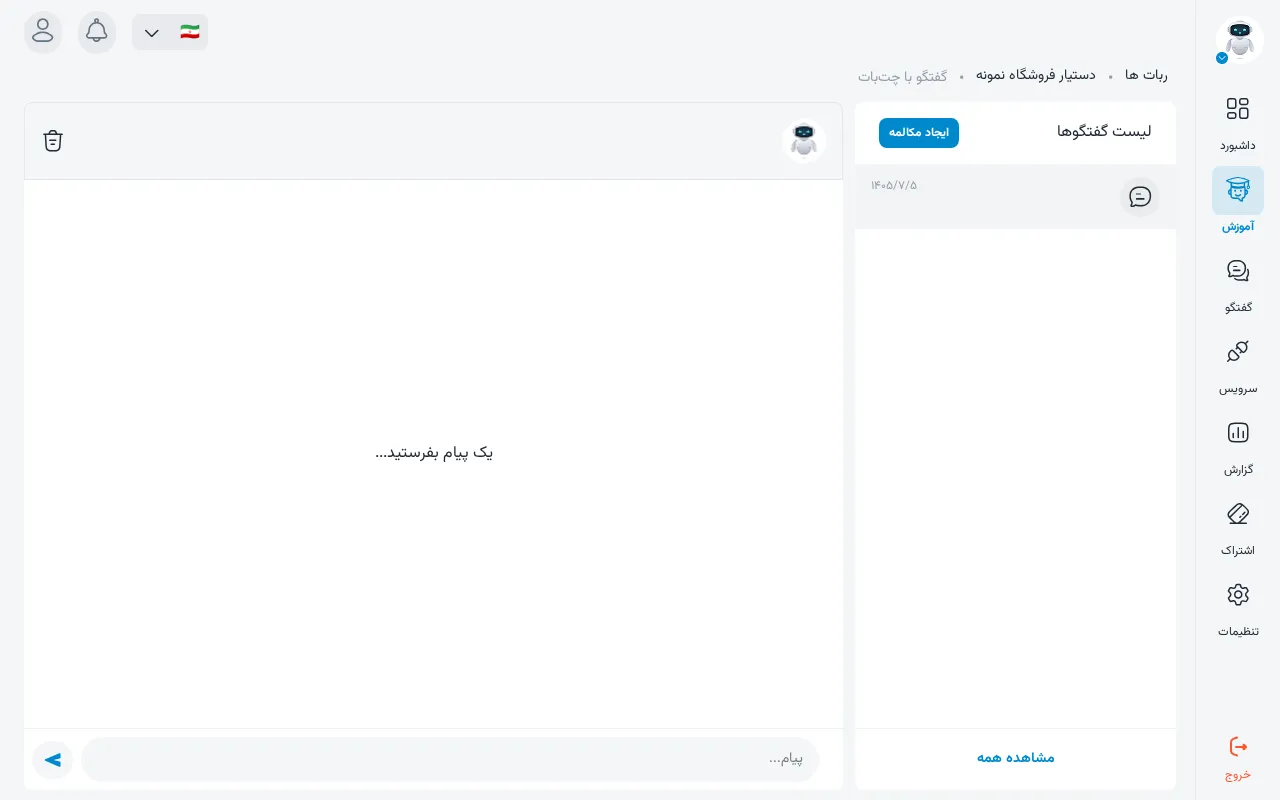This screenshot has width=1280, height=800.
Task: Go to ربات ها breadcrumb
Action: 1146,75
